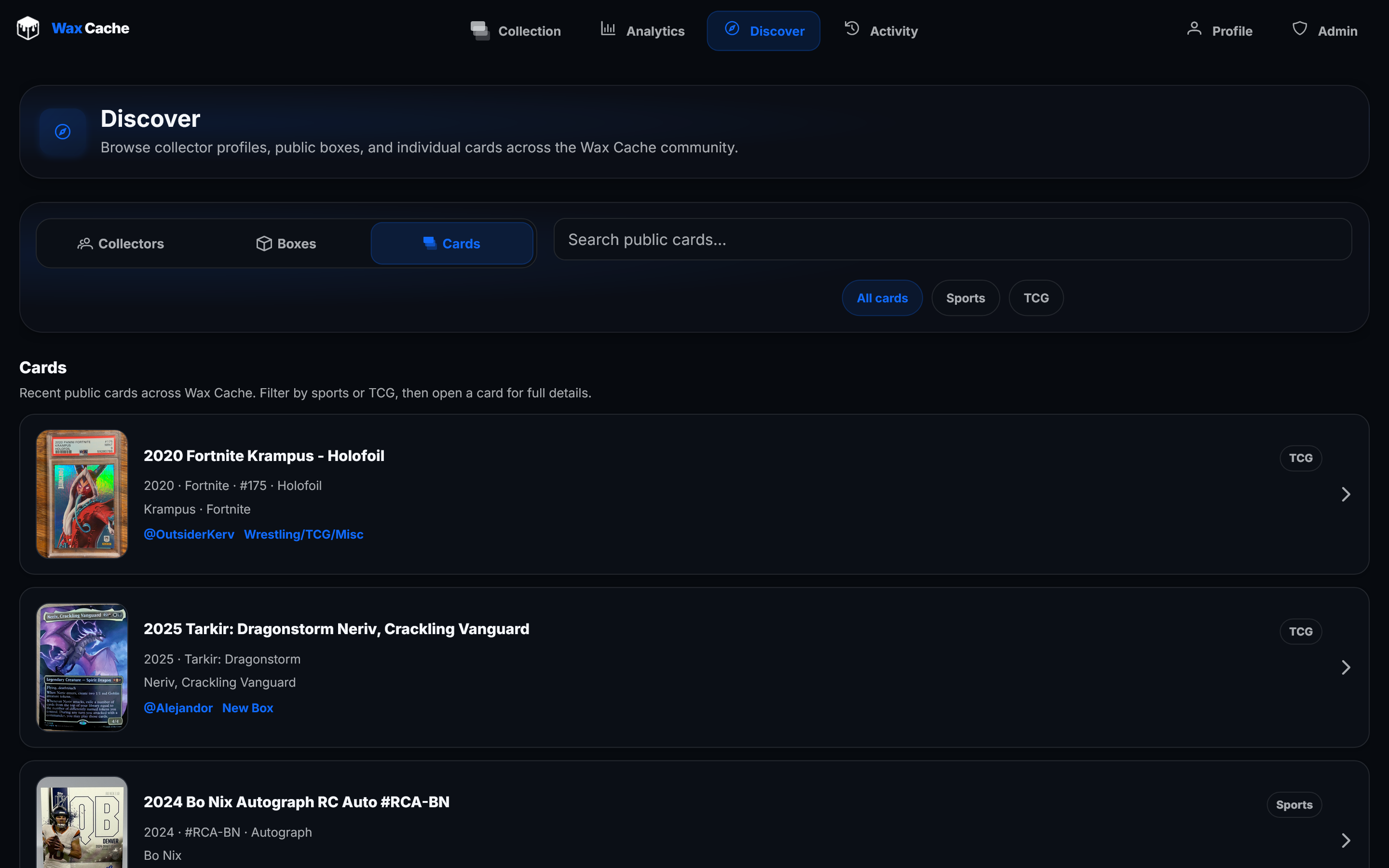The image size is (1389, 868).
Task: Click the Collection stacked cards icon
Action: click(x=480, y=30)
